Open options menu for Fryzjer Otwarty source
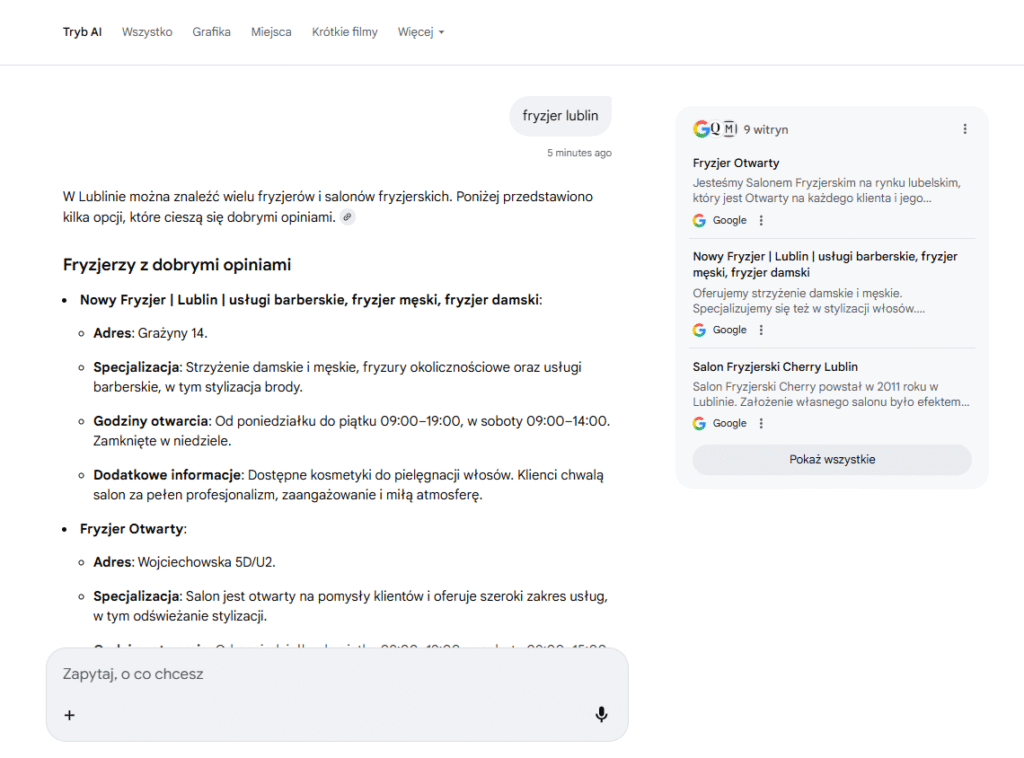The width and height of the screenshot is (1024, 758). coord(761,220)
